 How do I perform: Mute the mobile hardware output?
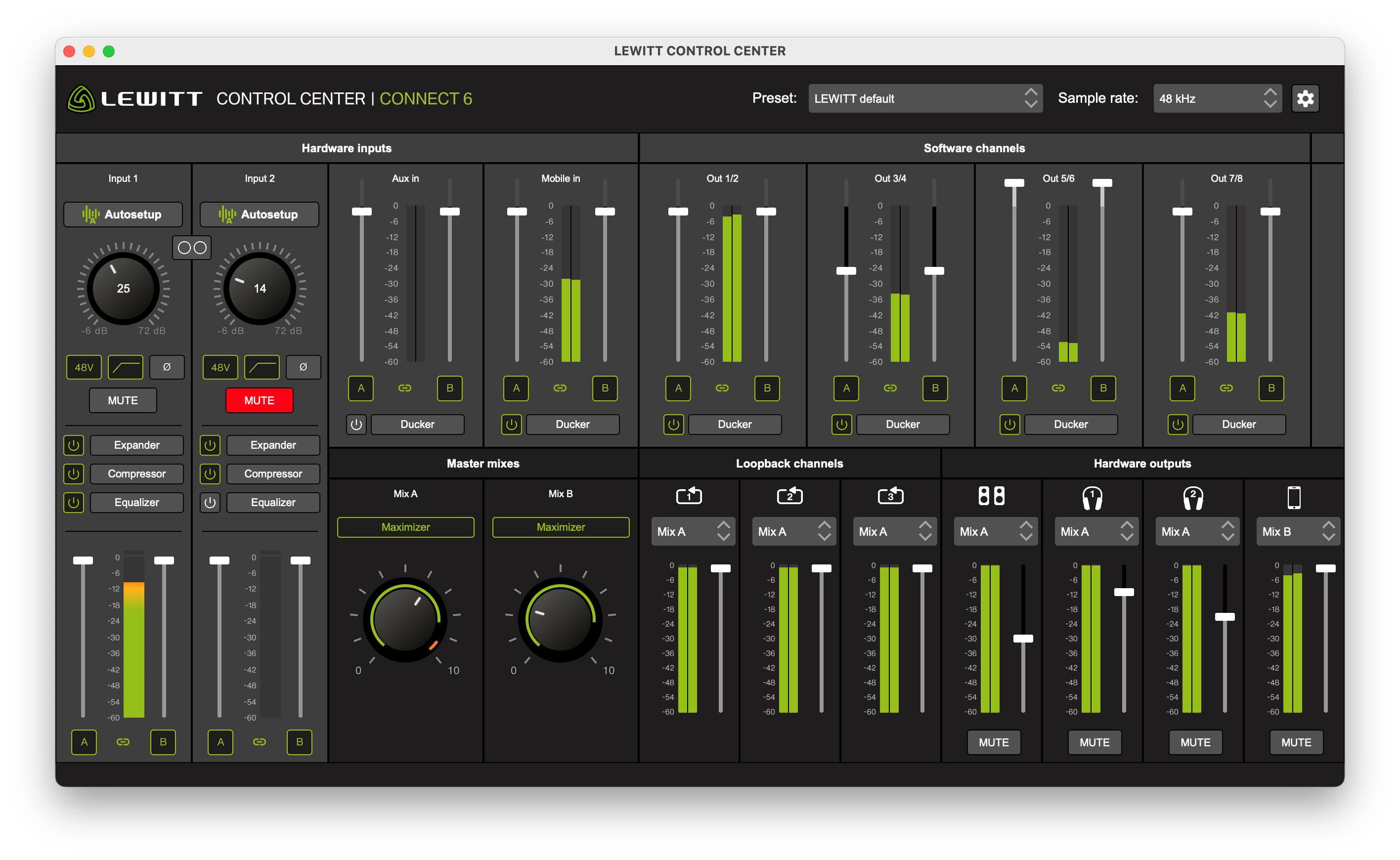1296,742
